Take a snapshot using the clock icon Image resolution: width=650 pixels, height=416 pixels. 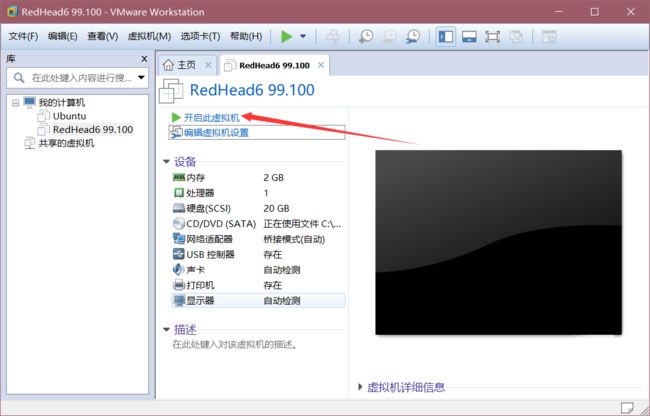click(366, 36)
